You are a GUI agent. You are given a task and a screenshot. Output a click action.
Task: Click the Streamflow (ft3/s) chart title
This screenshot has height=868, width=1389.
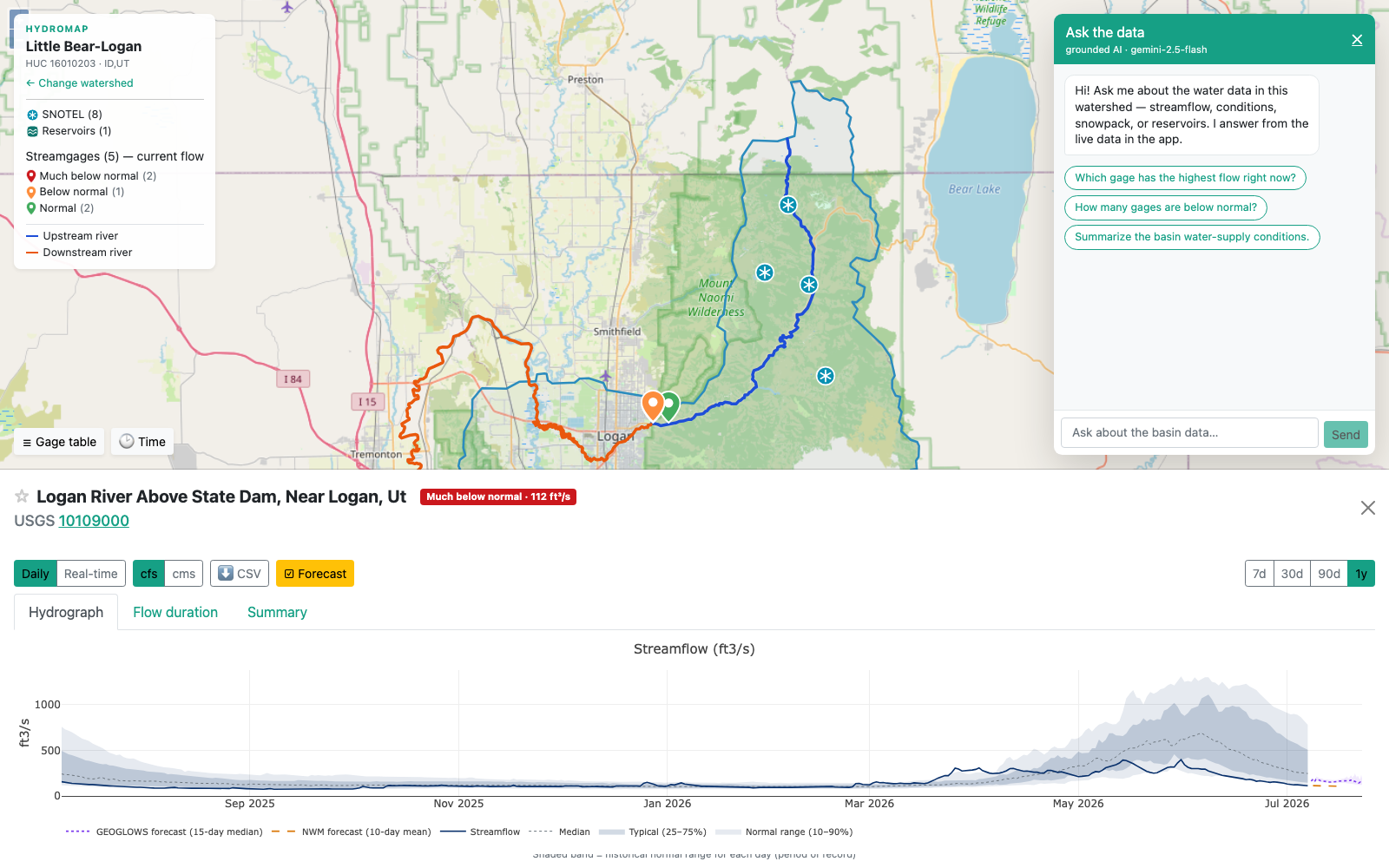pos(694,649)
